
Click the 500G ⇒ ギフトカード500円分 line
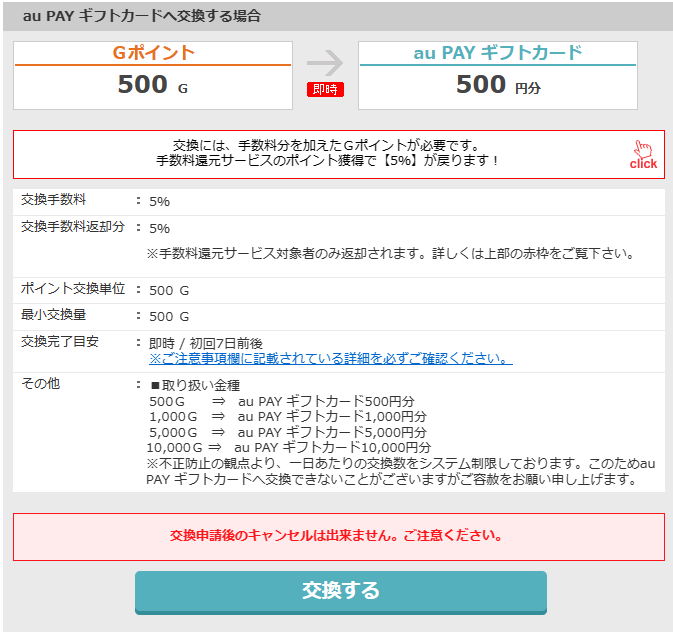point(282,402)
